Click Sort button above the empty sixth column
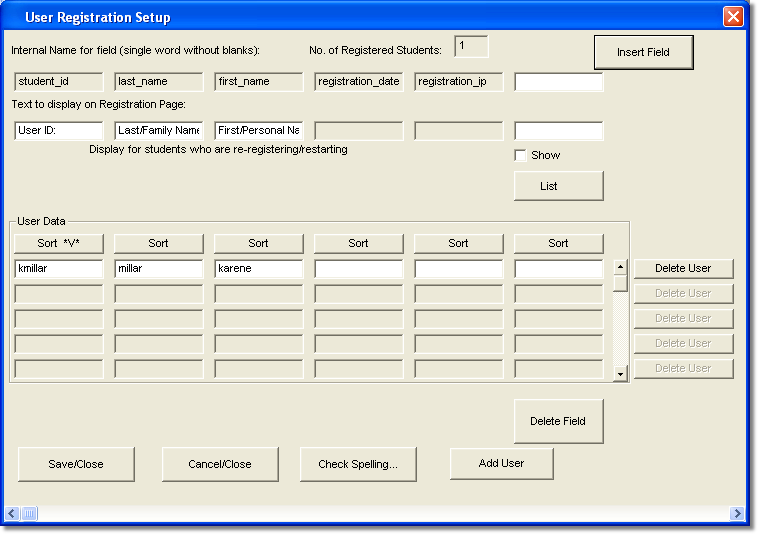Screen dimensions: 763x536 559,243
